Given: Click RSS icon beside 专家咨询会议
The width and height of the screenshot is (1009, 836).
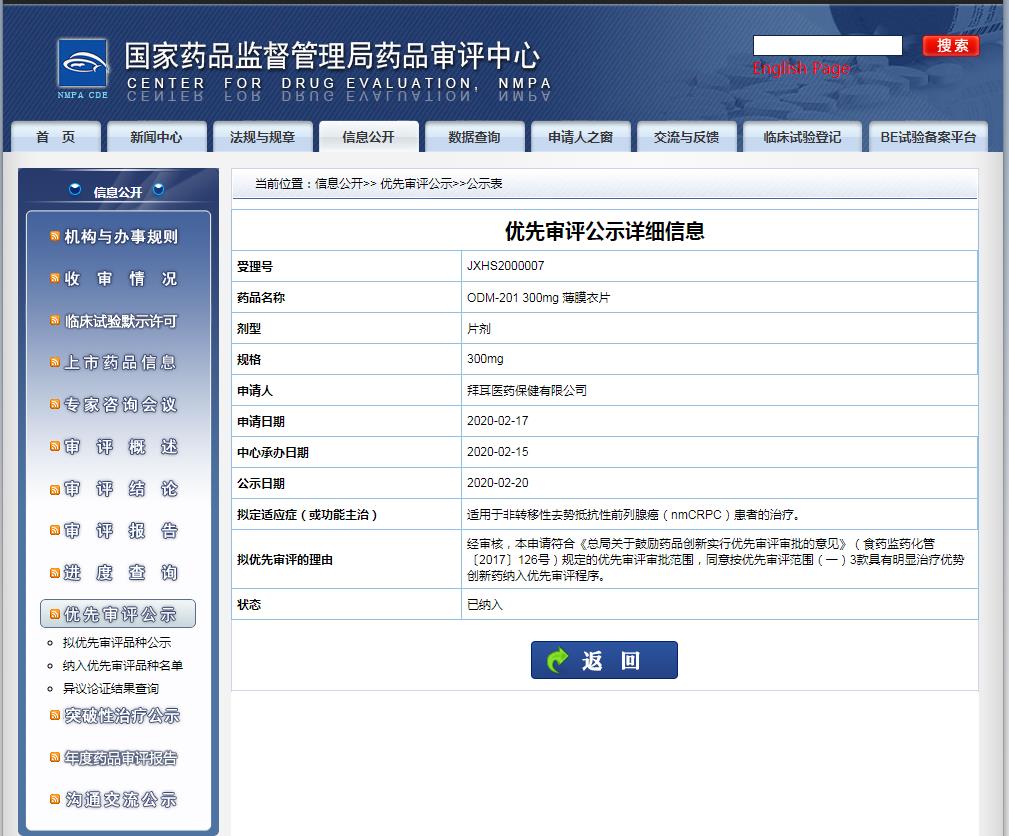Looking at the screenshot, I should (55, 405).
